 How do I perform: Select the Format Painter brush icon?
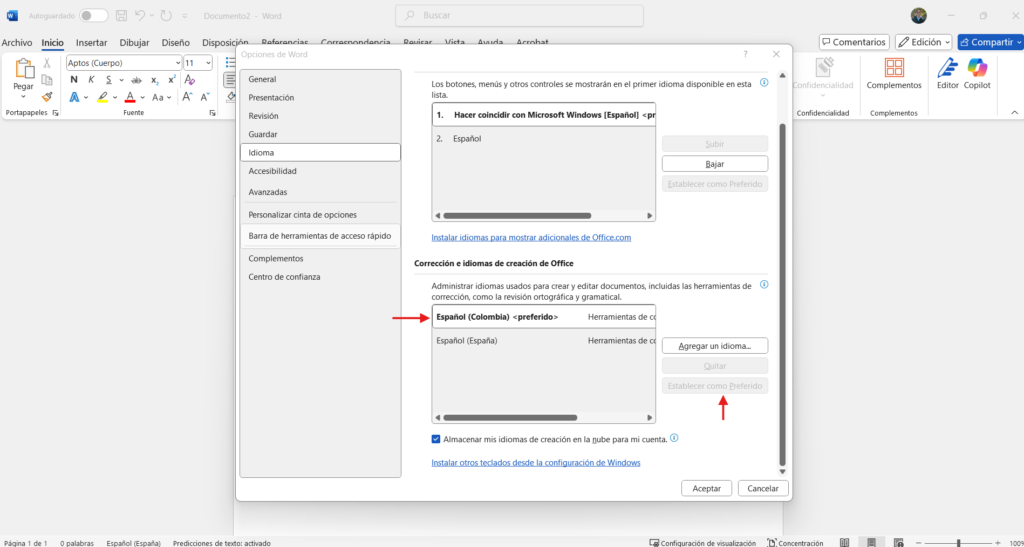coord(47,97)
